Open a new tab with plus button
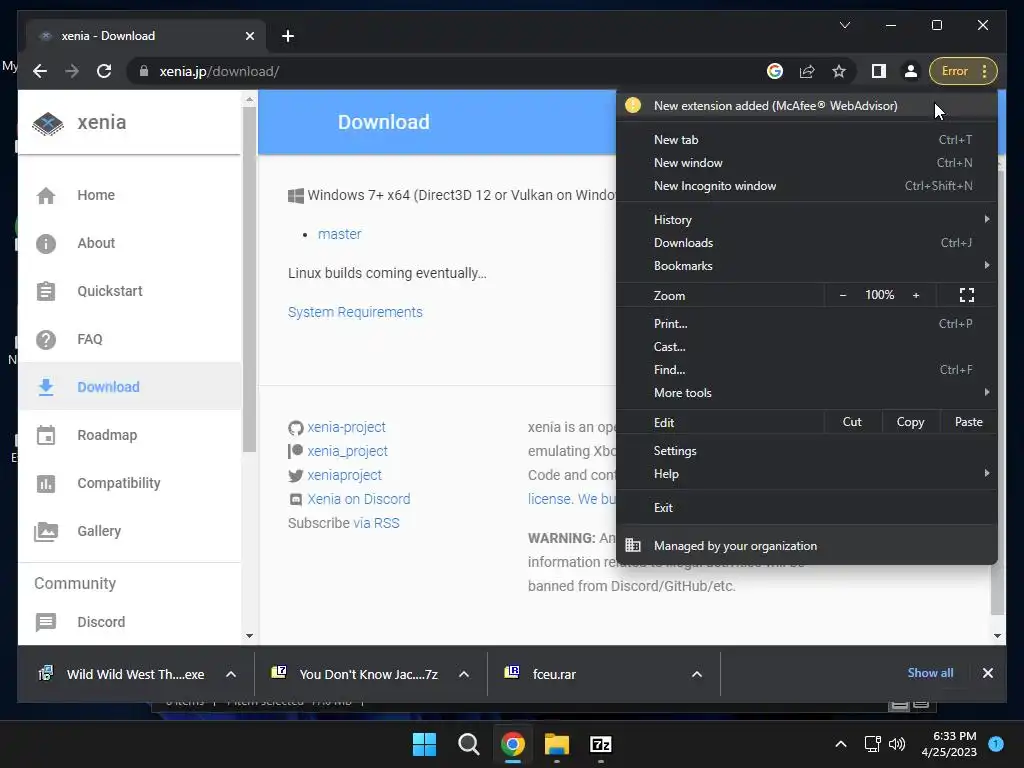The width and height of the screenshot is (1024, 768). tap(288, 36)
